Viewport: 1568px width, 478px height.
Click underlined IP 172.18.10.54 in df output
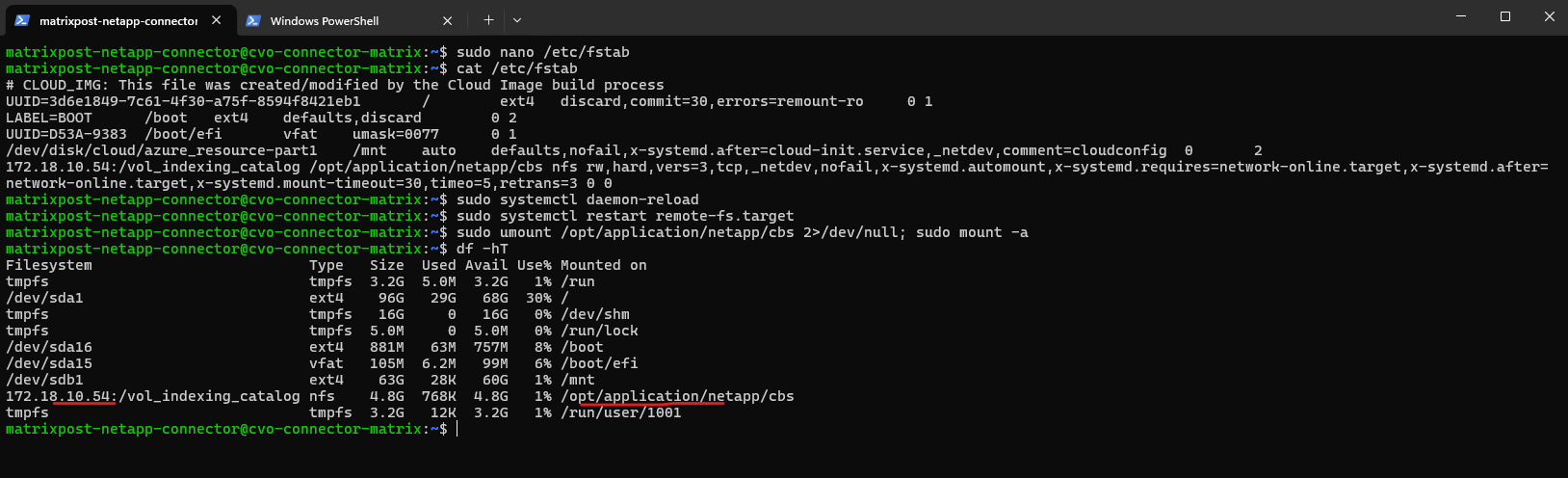tap(61, 396)
